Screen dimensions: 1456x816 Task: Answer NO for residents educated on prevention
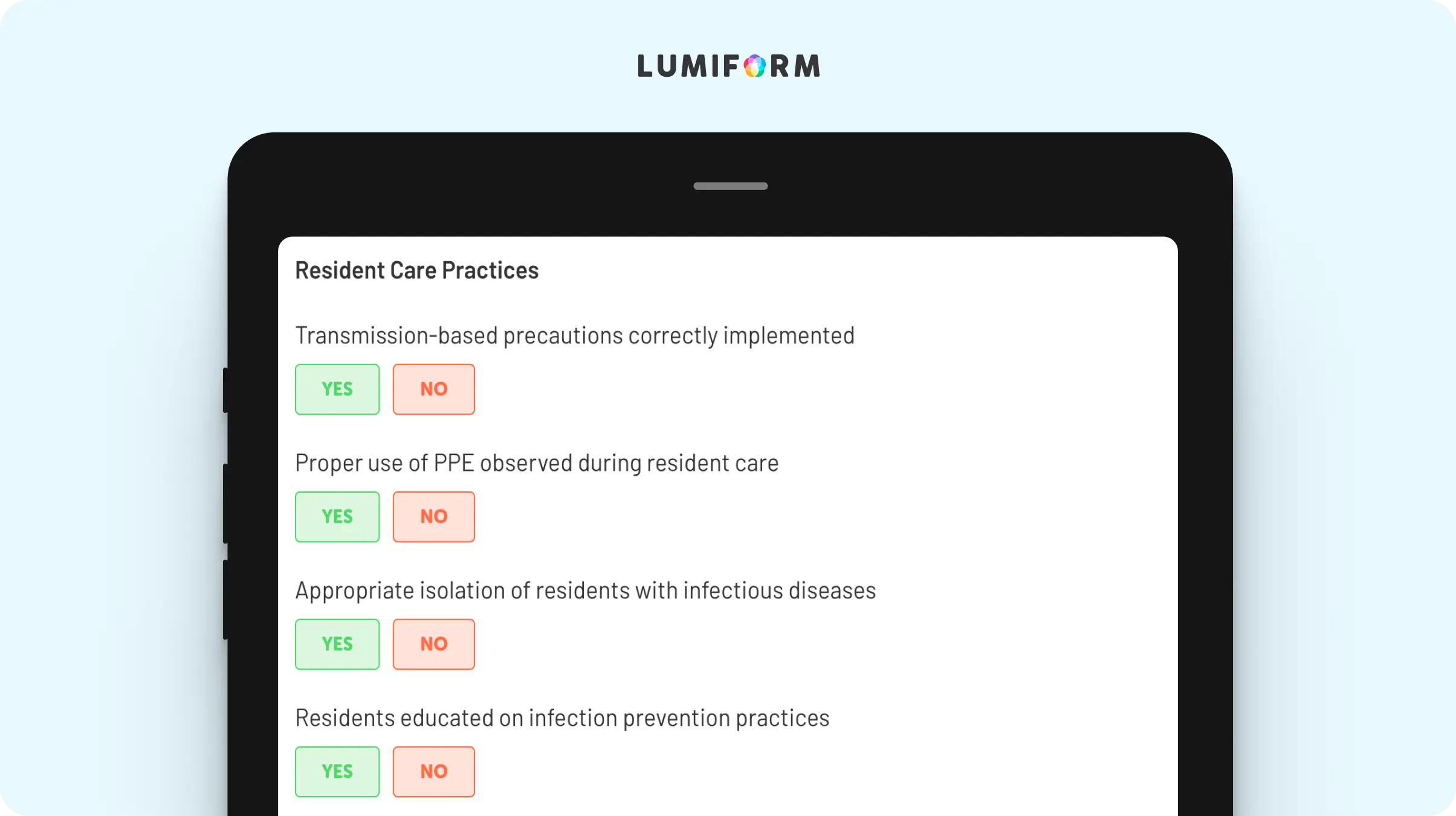click(434, 772)
